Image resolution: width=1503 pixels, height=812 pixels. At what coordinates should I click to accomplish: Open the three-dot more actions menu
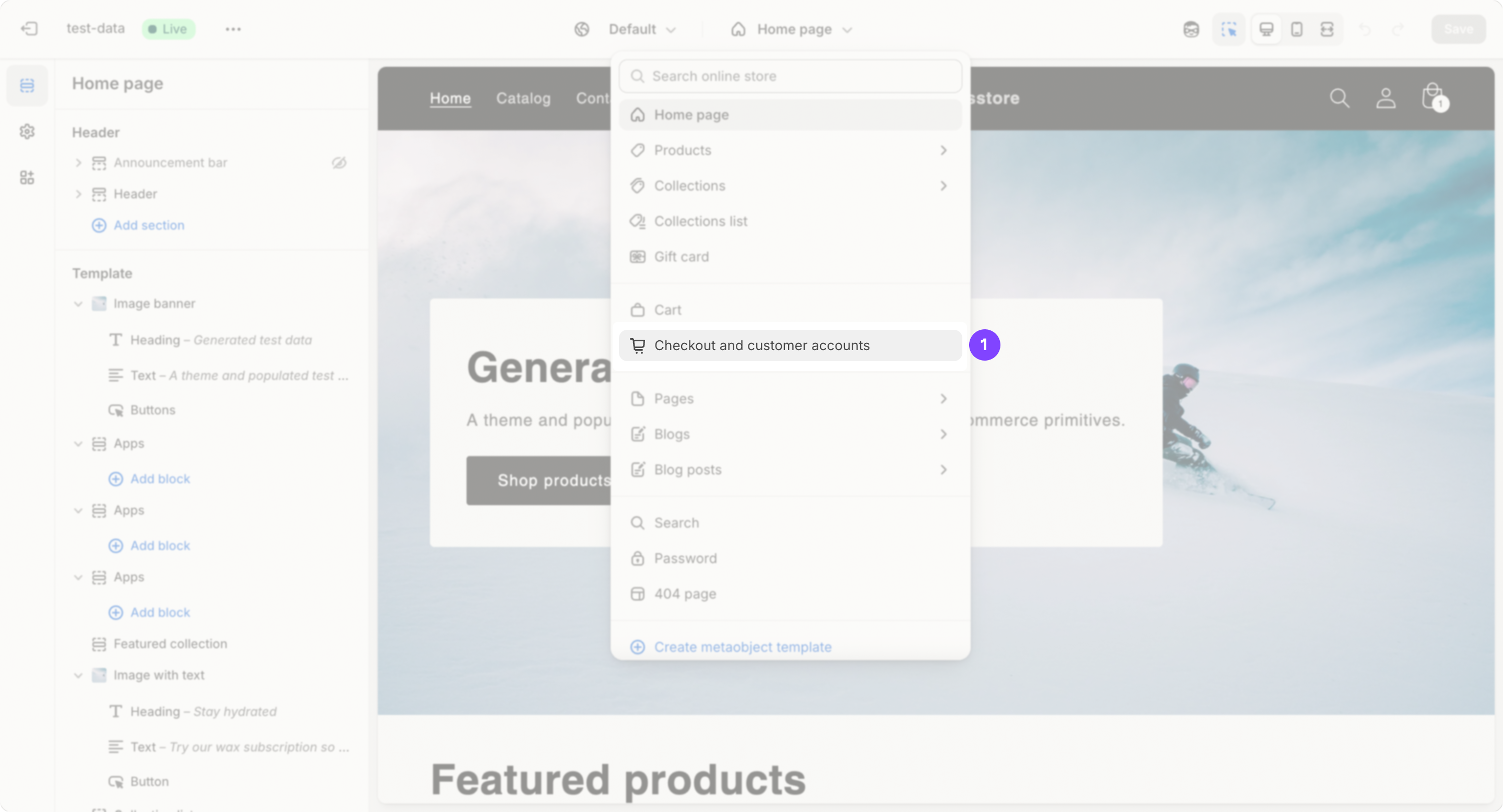[x=233, y=29]
